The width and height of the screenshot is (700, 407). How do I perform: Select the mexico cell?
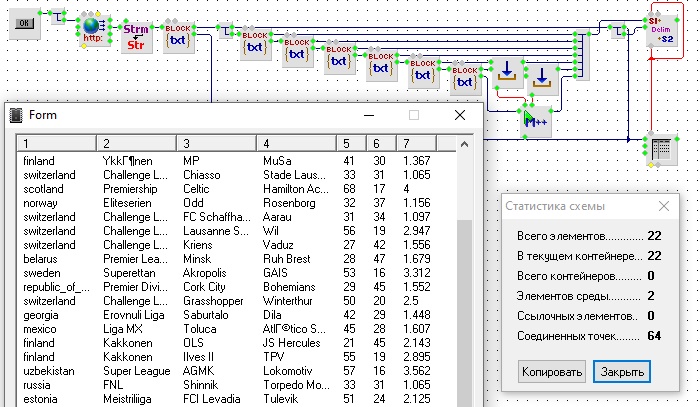(40, 329)
